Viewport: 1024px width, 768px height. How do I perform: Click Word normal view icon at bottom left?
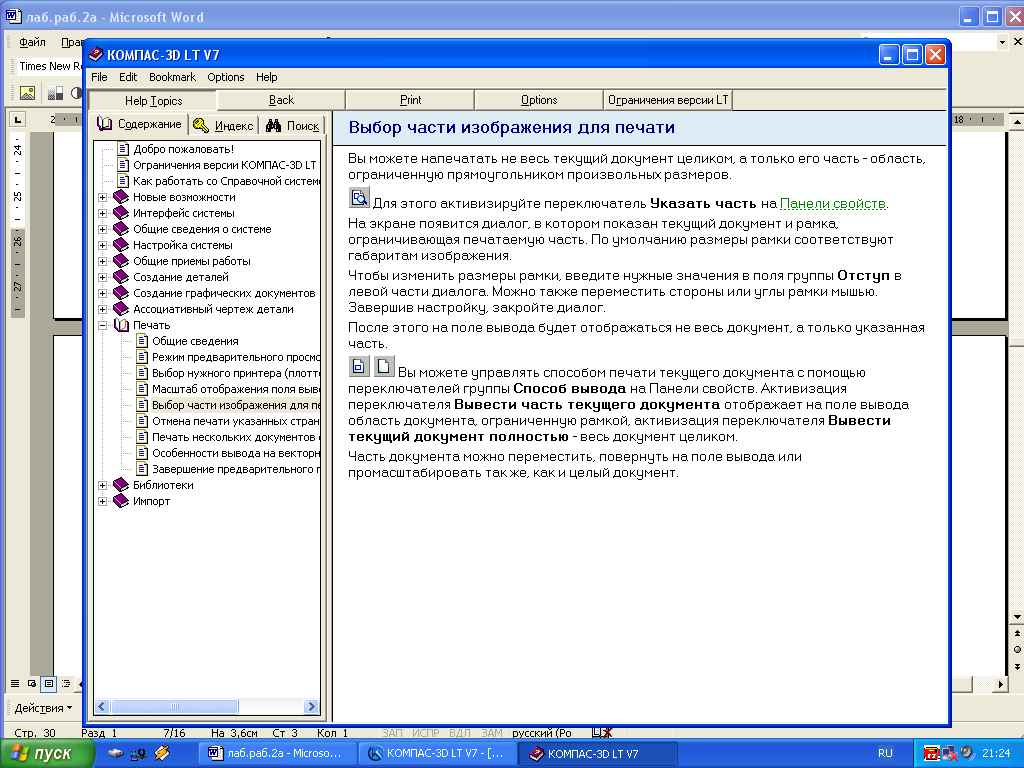14,684
